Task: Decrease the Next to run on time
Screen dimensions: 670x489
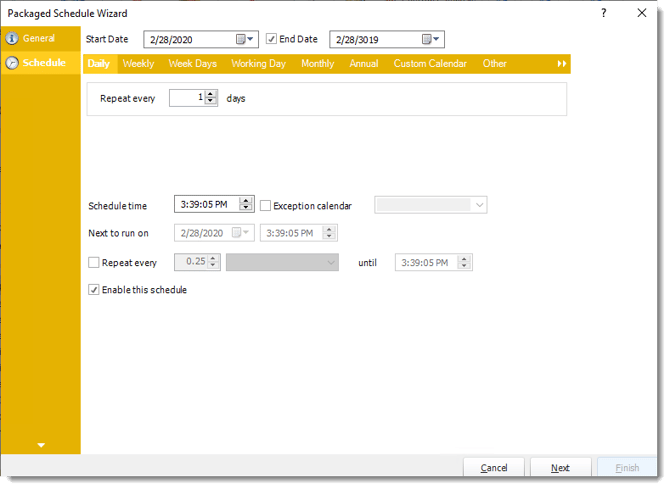Action: click(329, 236)
